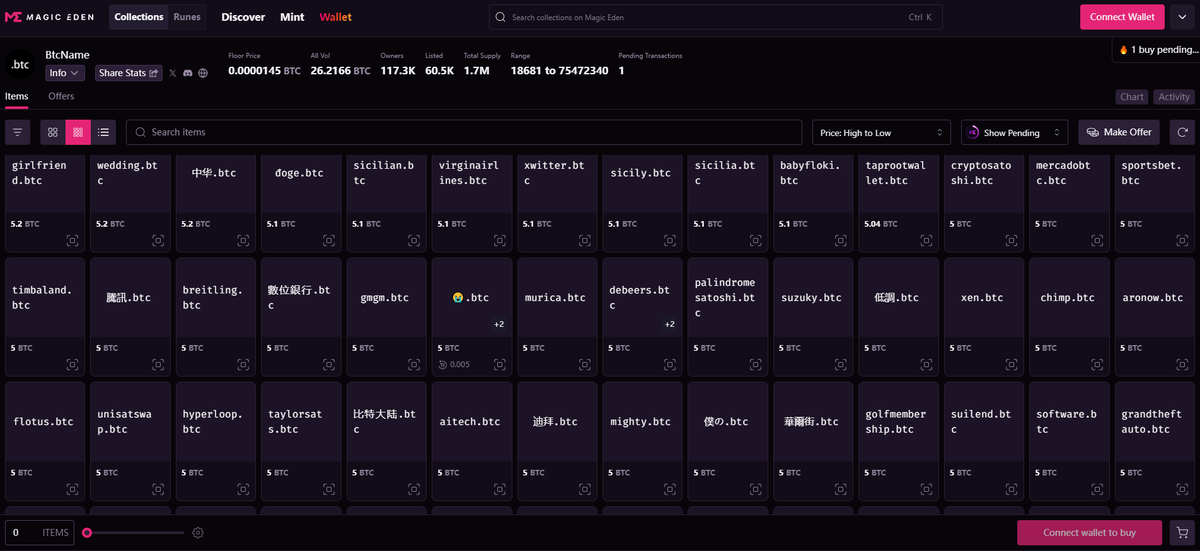Open the gmgm.btc item card
This screenshot has width=1200, height=551.
point(387,318)
